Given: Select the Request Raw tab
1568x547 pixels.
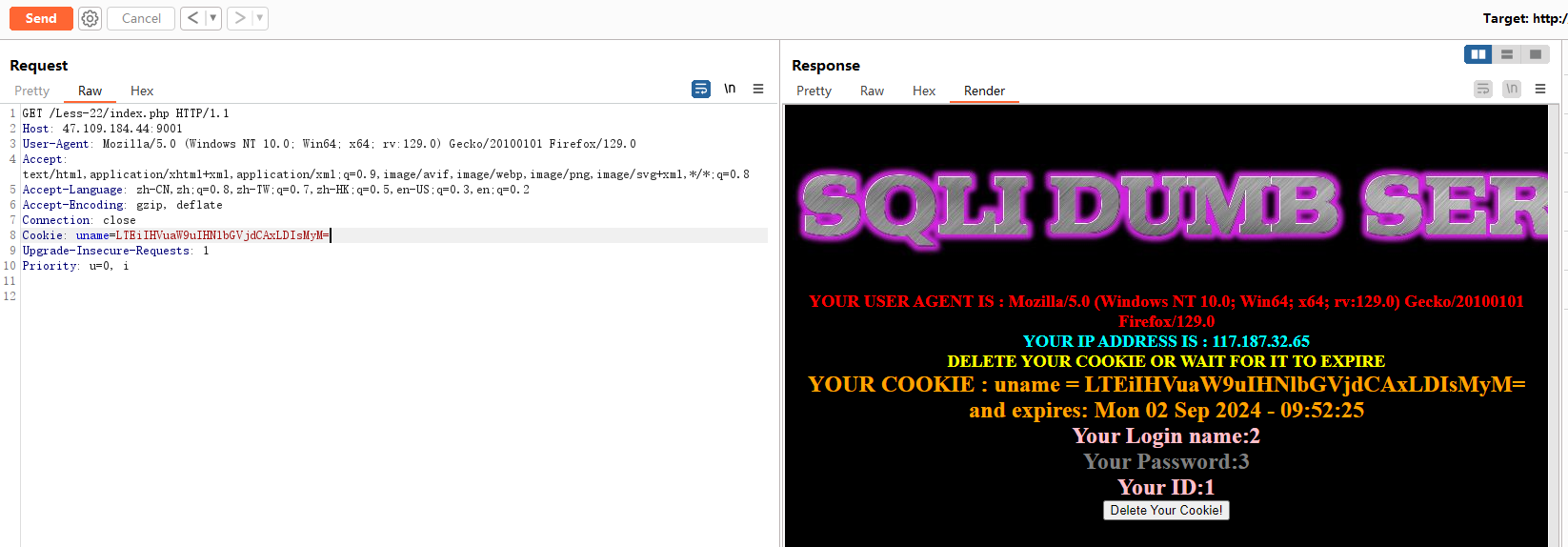Looking at the screenshot, I should pos(90,91).
